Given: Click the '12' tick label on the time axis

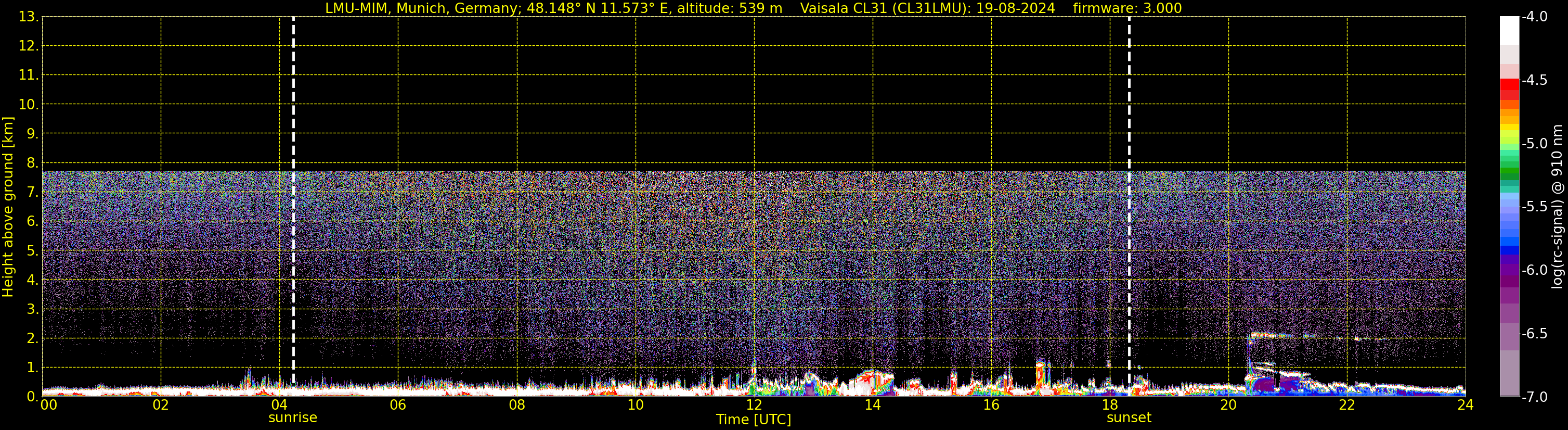Looking at the screenshot, I should click(x=754, y=405).
